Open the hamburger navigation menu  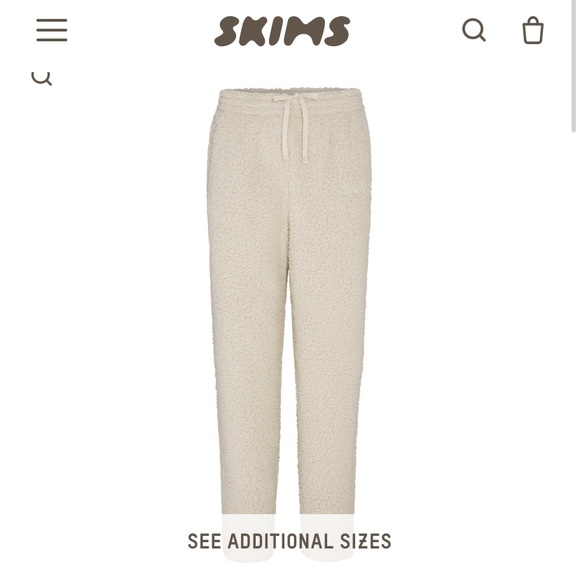pos(52,30)
